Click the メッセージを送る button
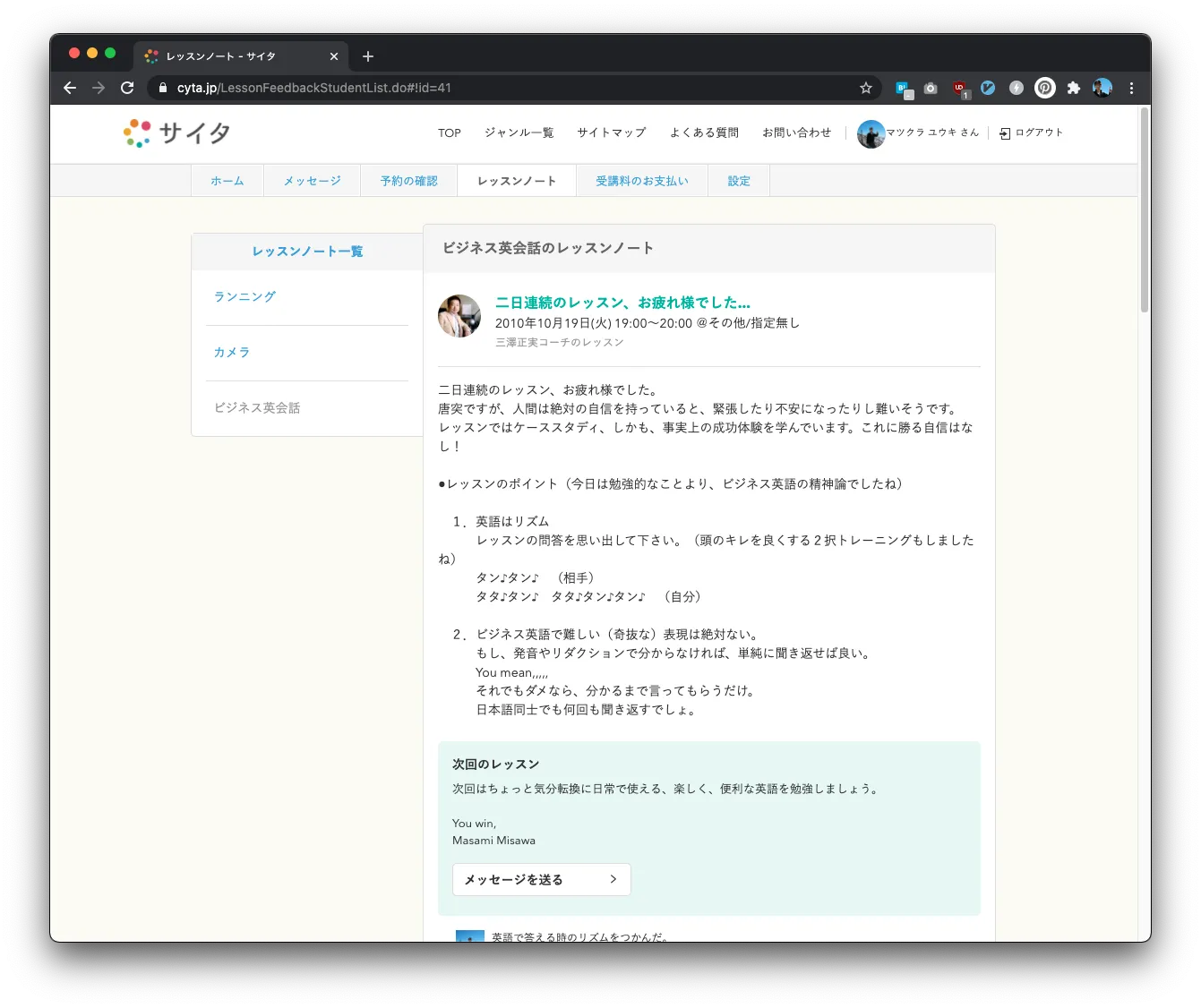This screenshot has height=1008, width=1201. tap(541, 879)
